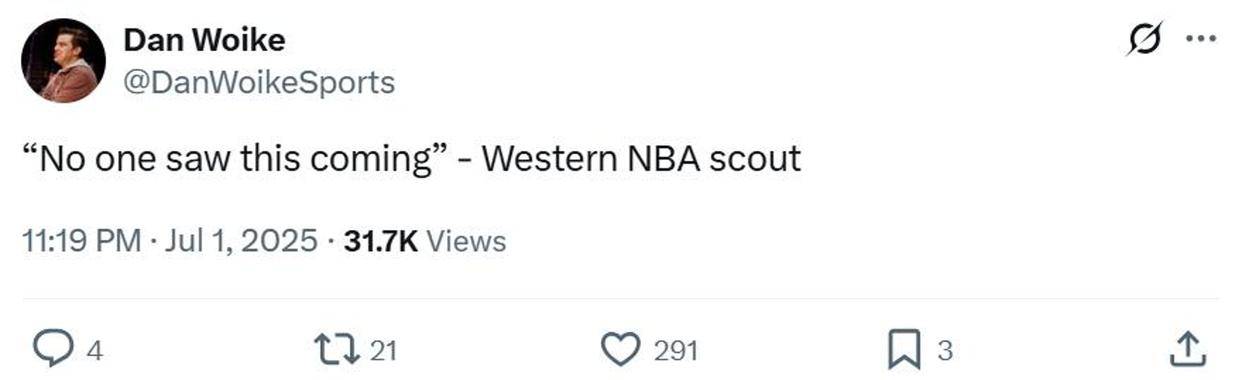The image size is (1242, 380).
Task: Like the post with the heart icon
Action: tap(621, 350)
